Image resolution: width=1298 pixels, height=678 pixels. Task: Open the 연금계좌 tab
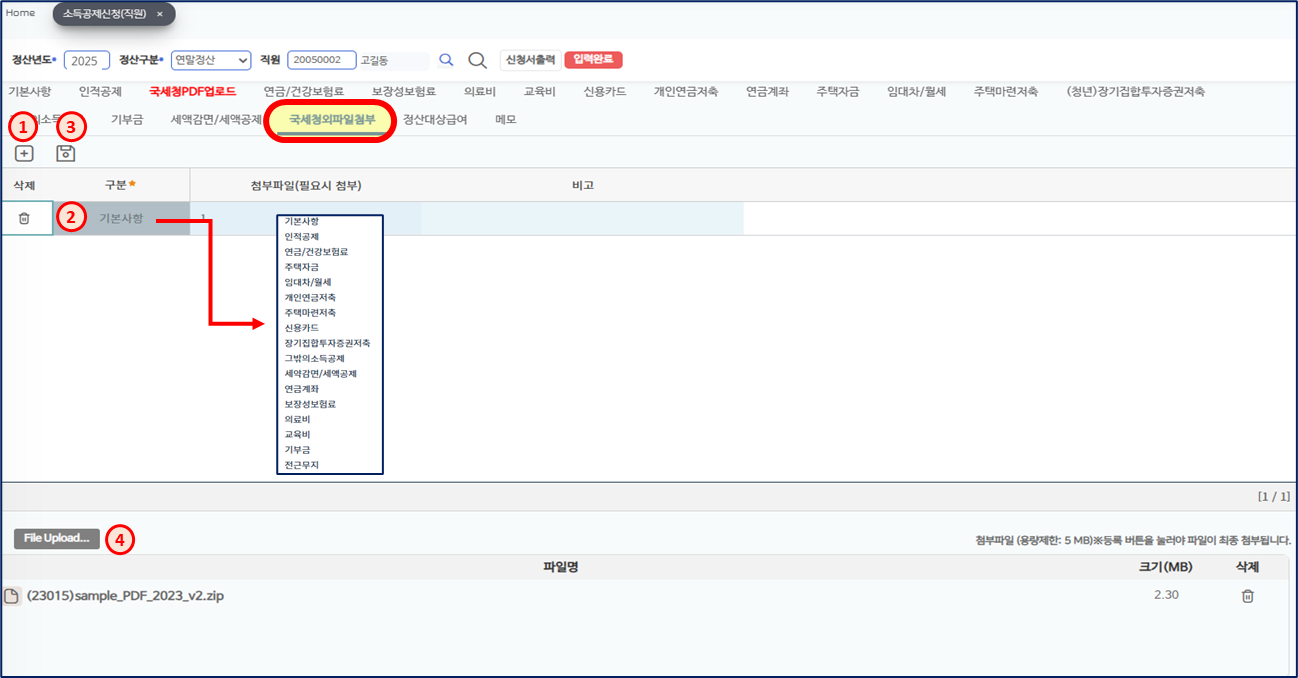pyautogui.click(x=767, y=91)
